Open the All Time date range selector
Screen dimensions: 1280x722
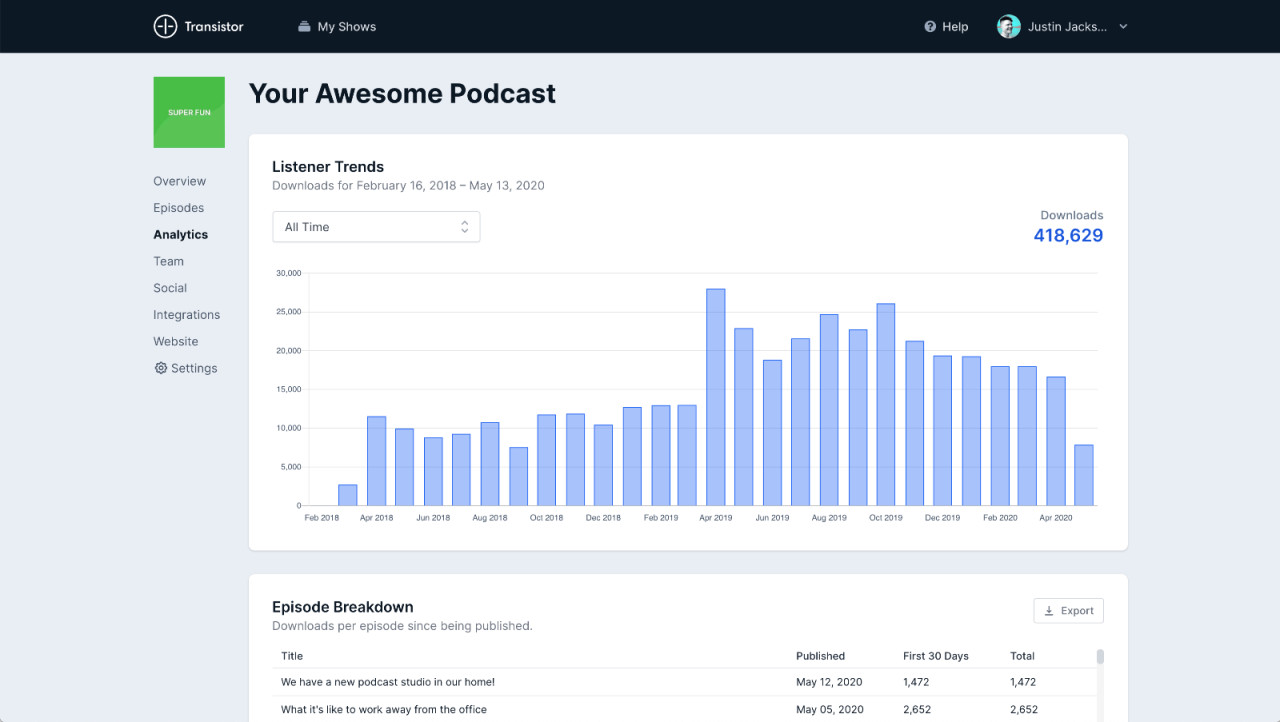pyautogui.click(x=376, y=226)
